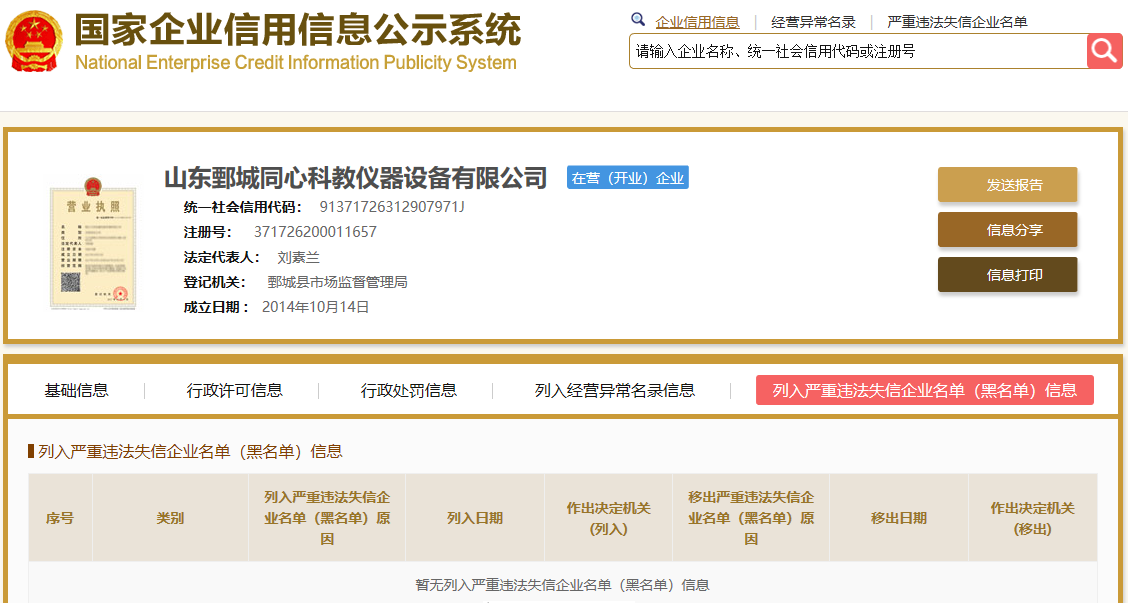Click establishment date 2014年10月14日
The height and width of the screenshot is (603, 1128).
click(315, 307)
